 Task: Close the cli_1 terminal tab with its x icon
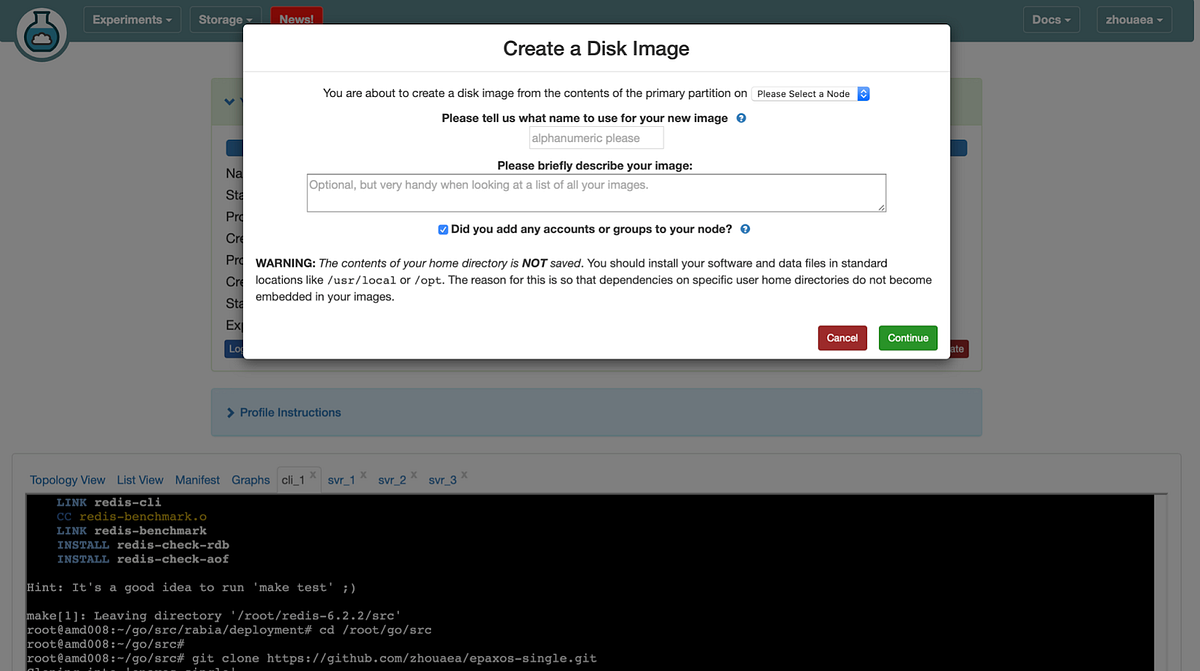point(311,472)
